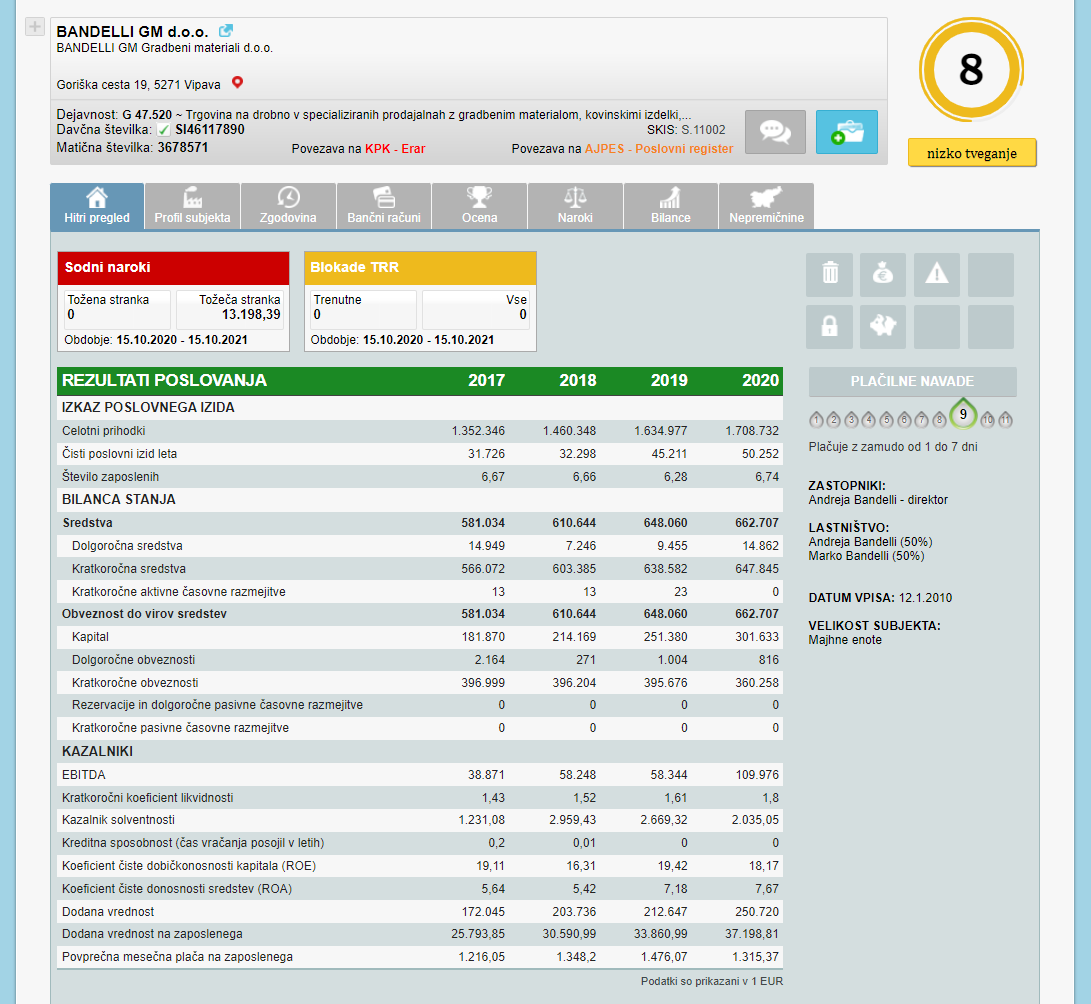Click the blue add-to-portfolio briefcase button

[x=846, y=132]
